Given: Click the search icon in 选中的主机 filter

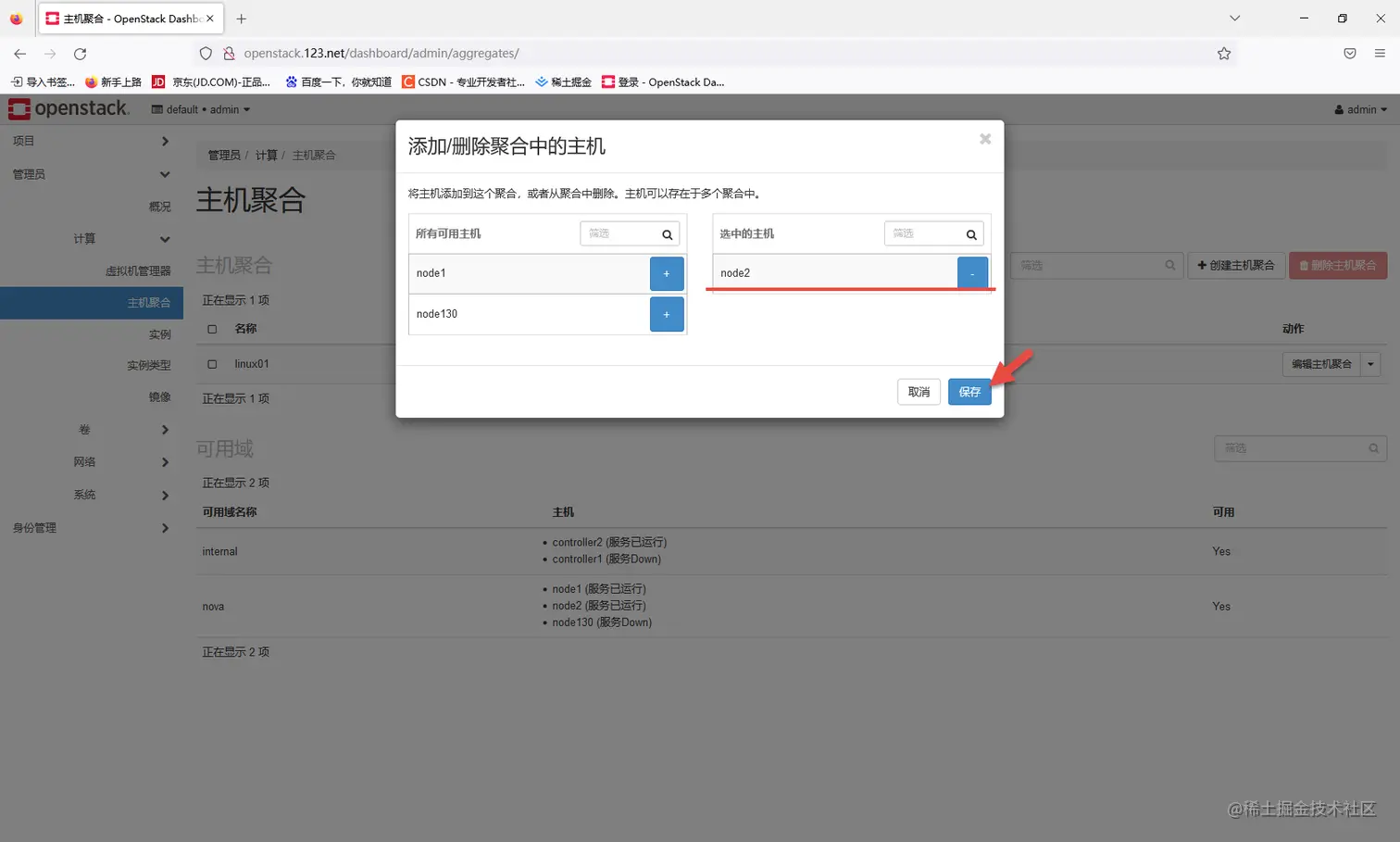Looking at the screenshot, I should [970, 233].
